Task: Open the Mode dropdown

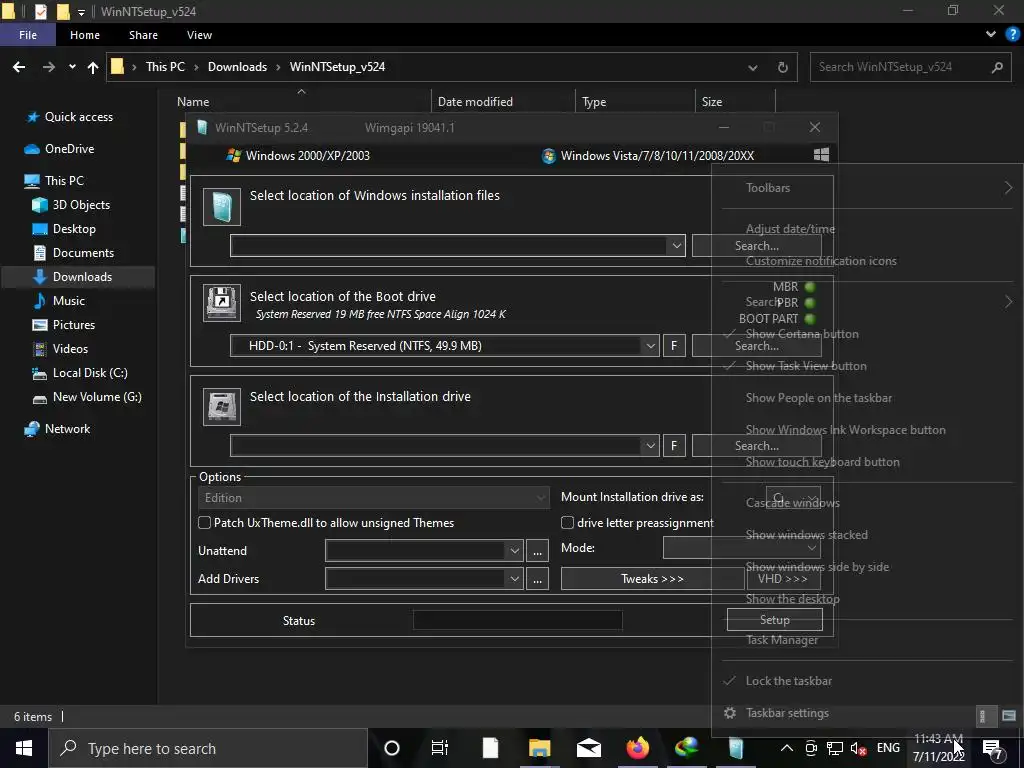Action: pyautogui.click(x=742, y=548)
